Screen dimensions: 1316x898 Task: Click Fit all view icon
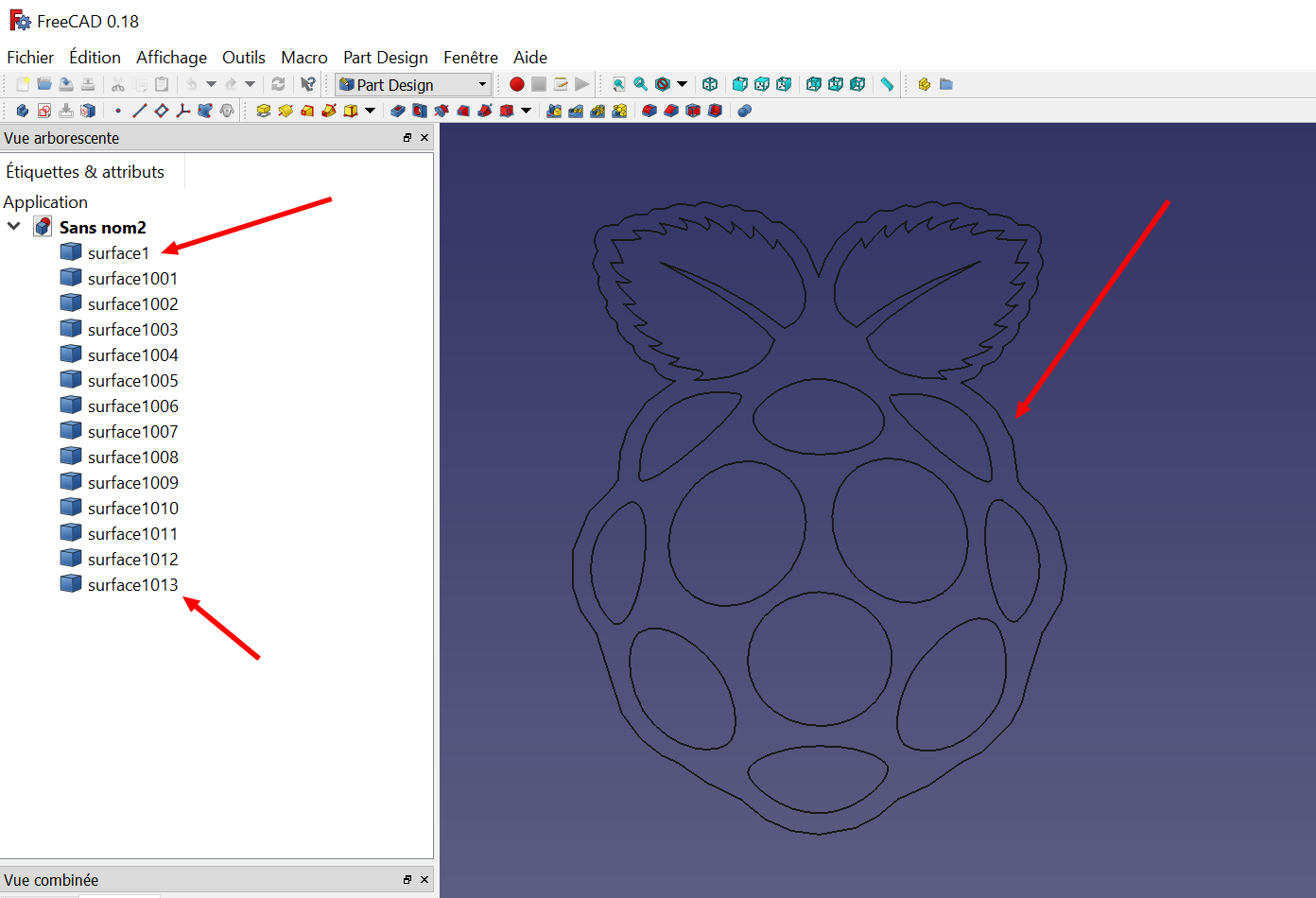(x=618, y=84)
